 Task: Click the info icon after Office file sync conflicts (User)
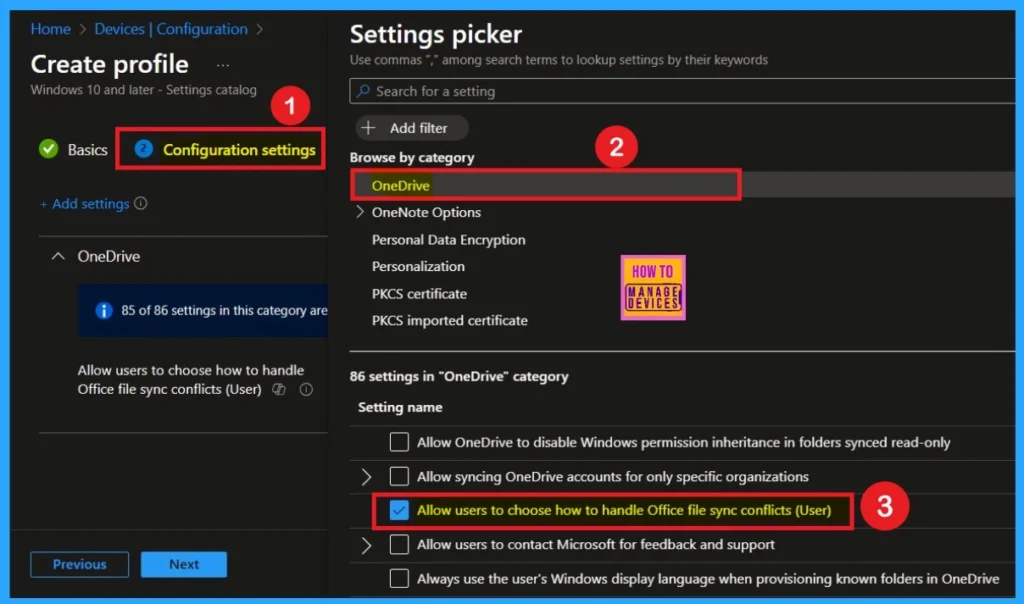click(x=306, y=389)
